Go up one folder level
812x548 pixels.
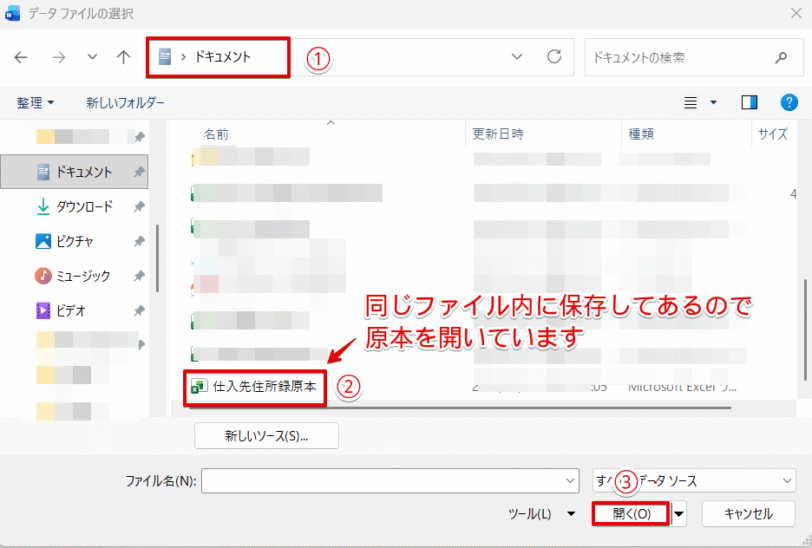point(123,57)
